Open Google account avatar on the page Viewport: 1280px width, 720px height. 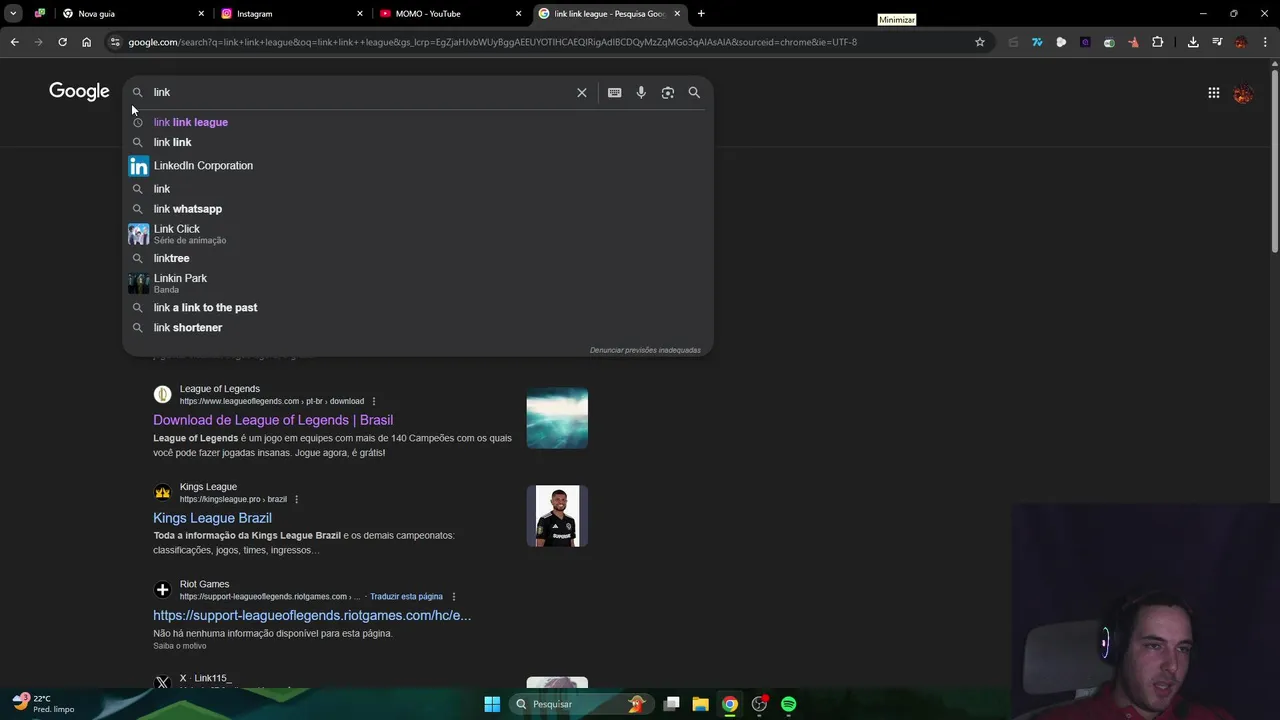(x=1243, y=93)
